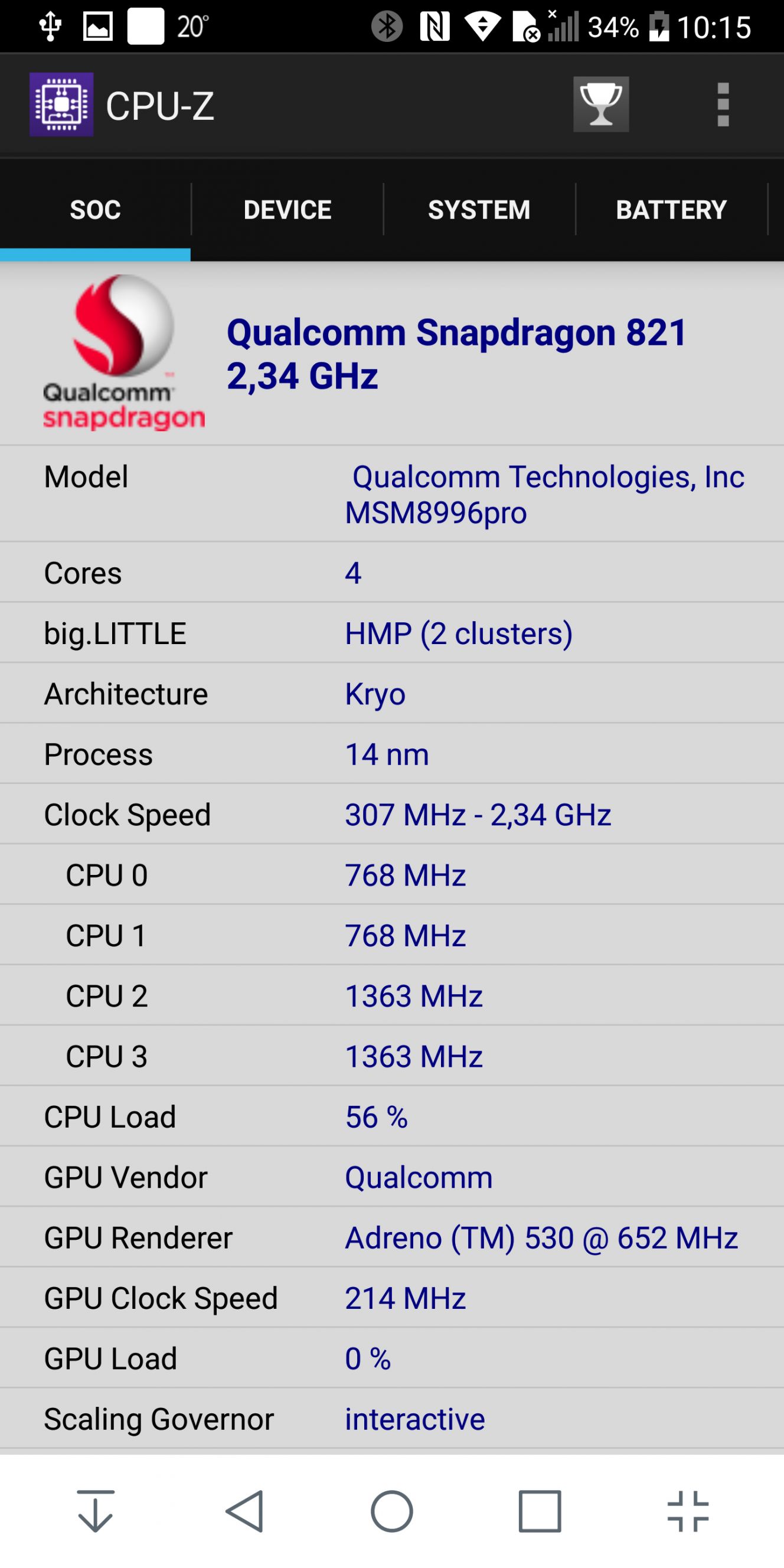Select the SOC tab
The width and height of the screenshot is (784, 1568).
96,210
